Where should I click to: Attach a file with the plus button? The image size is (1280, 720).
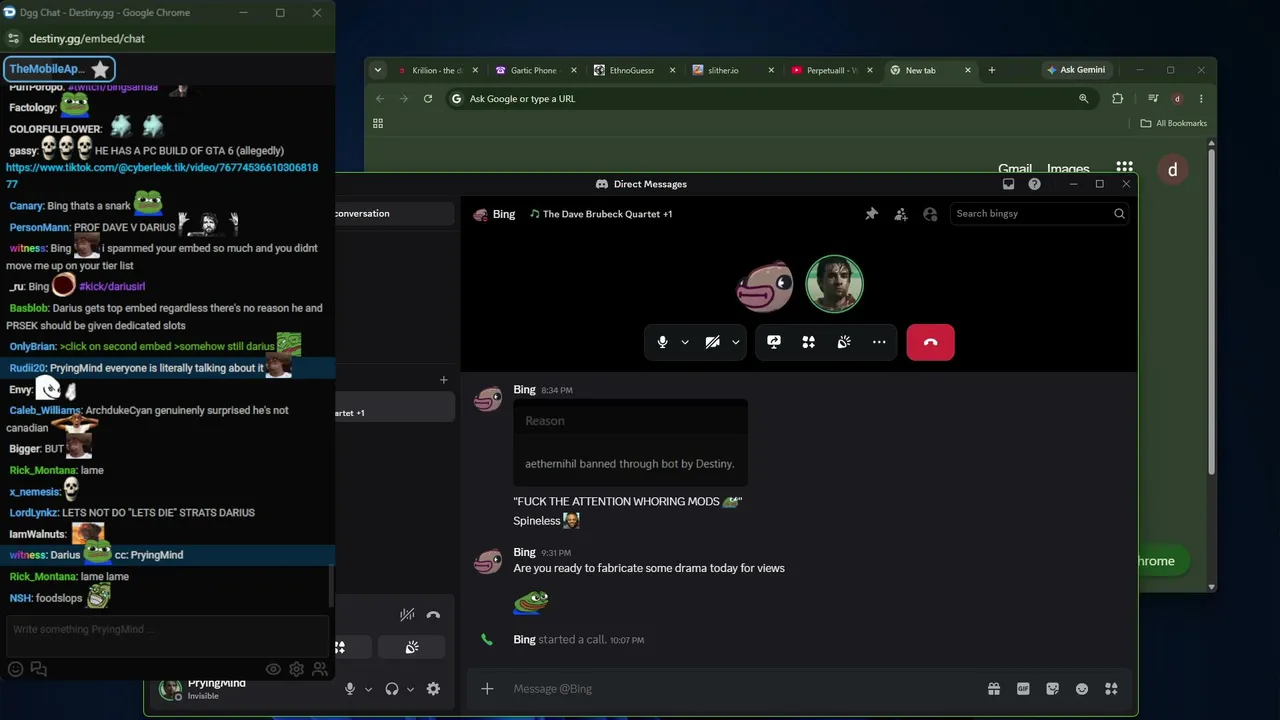pyautogui.click(x=487, y=688)
